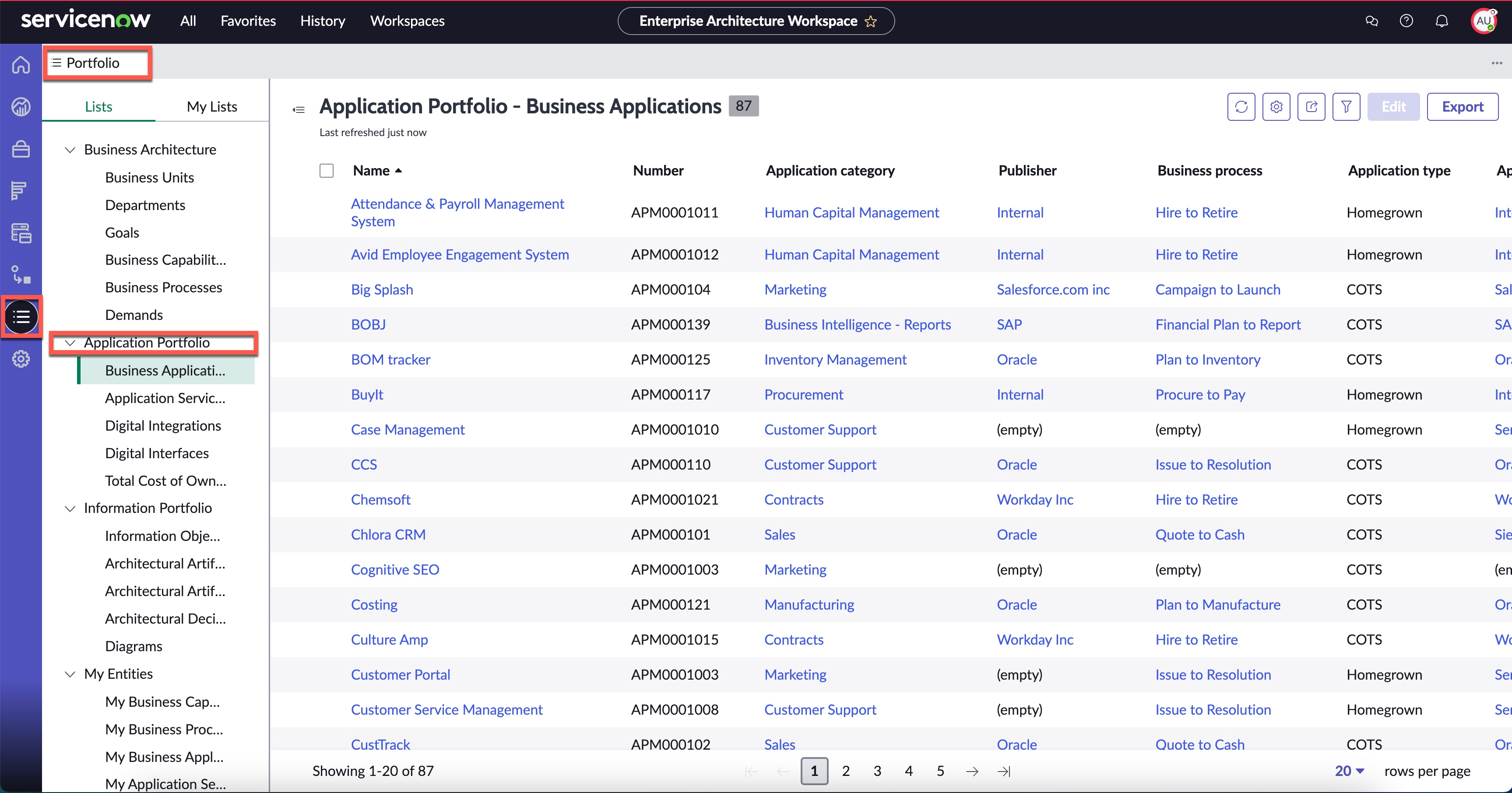Image resolution: width=1512 pixels, height=793 pixels.
Task: Open the Salesforce.com inc publisher link
Action: pos(1053,290)
